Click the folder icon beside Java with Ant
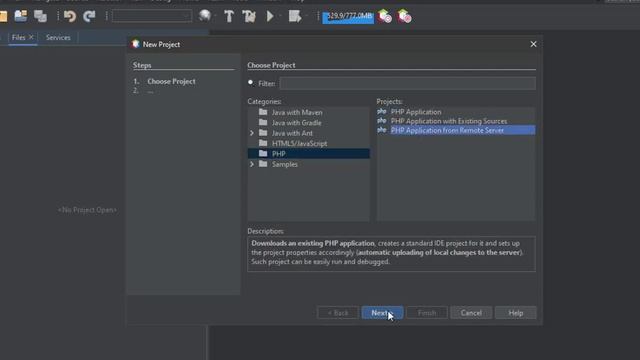Screen dimensions: 640x360 click(x=263, y=133)
